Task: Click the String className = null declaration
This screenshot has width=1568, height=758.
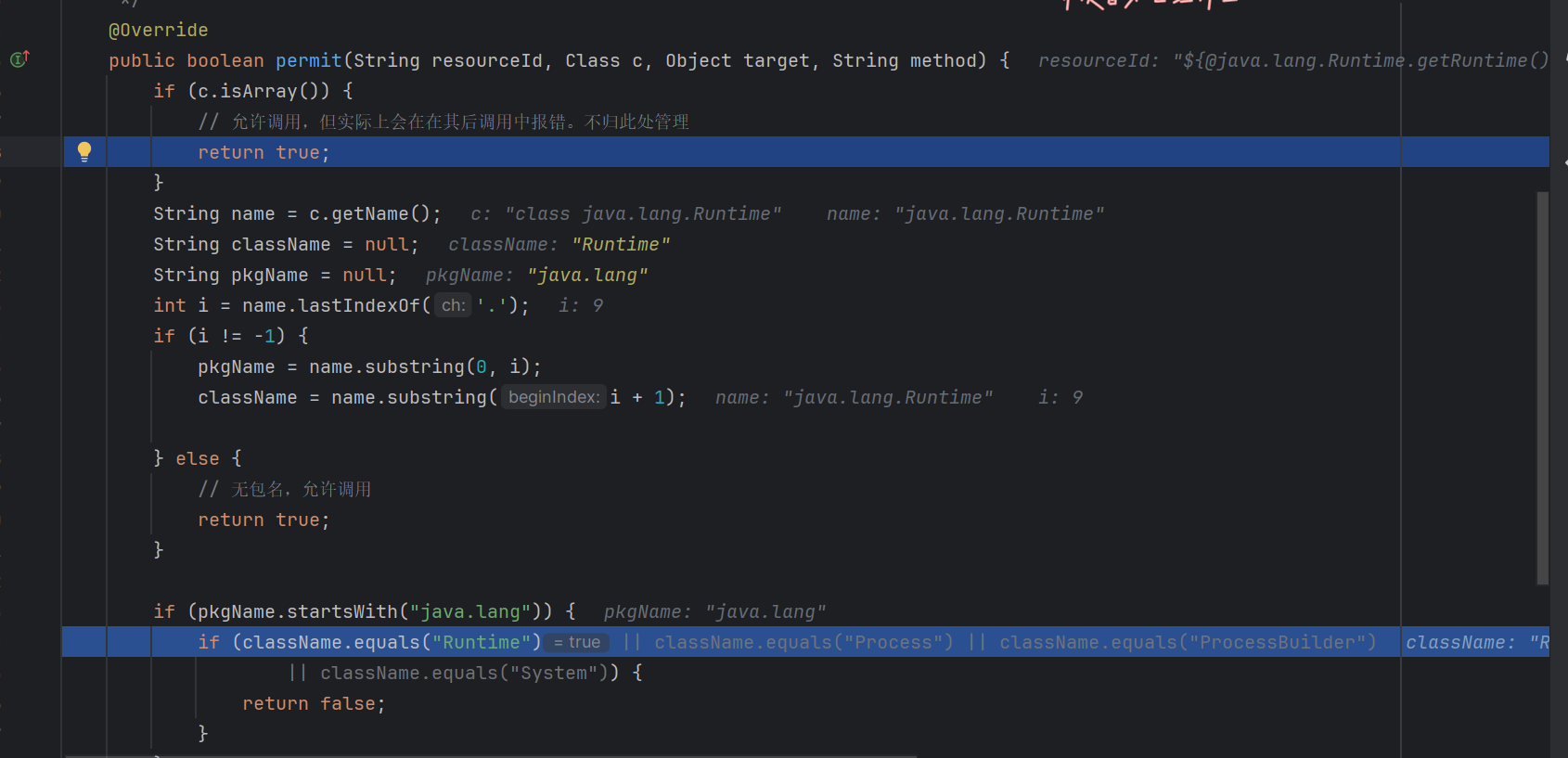Action: coord(286,244)
